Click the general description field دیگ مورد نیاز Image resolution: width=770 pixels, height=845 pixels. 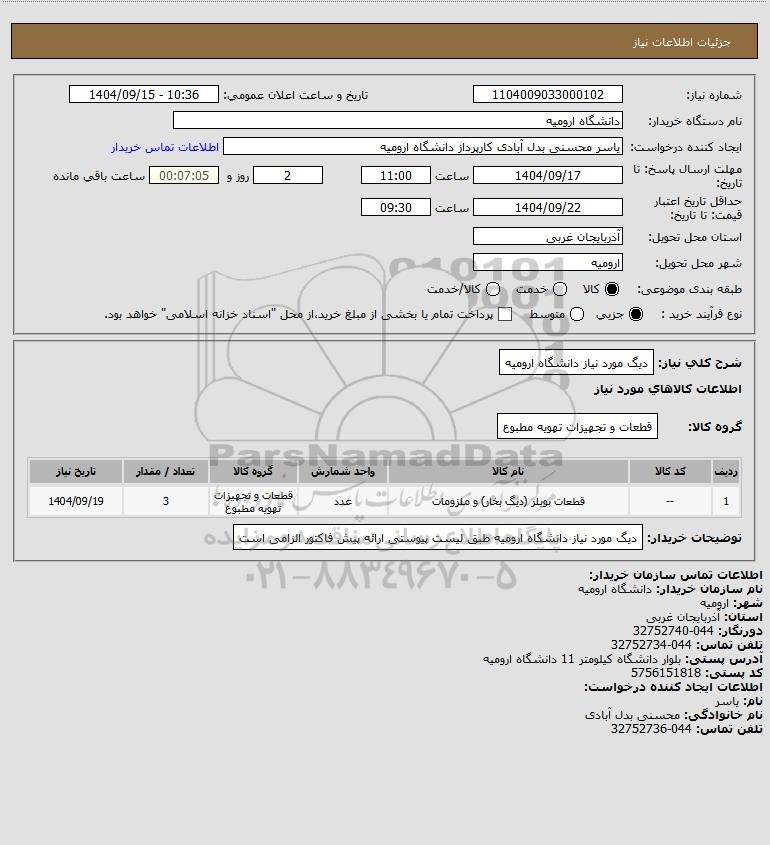point(576,363)
